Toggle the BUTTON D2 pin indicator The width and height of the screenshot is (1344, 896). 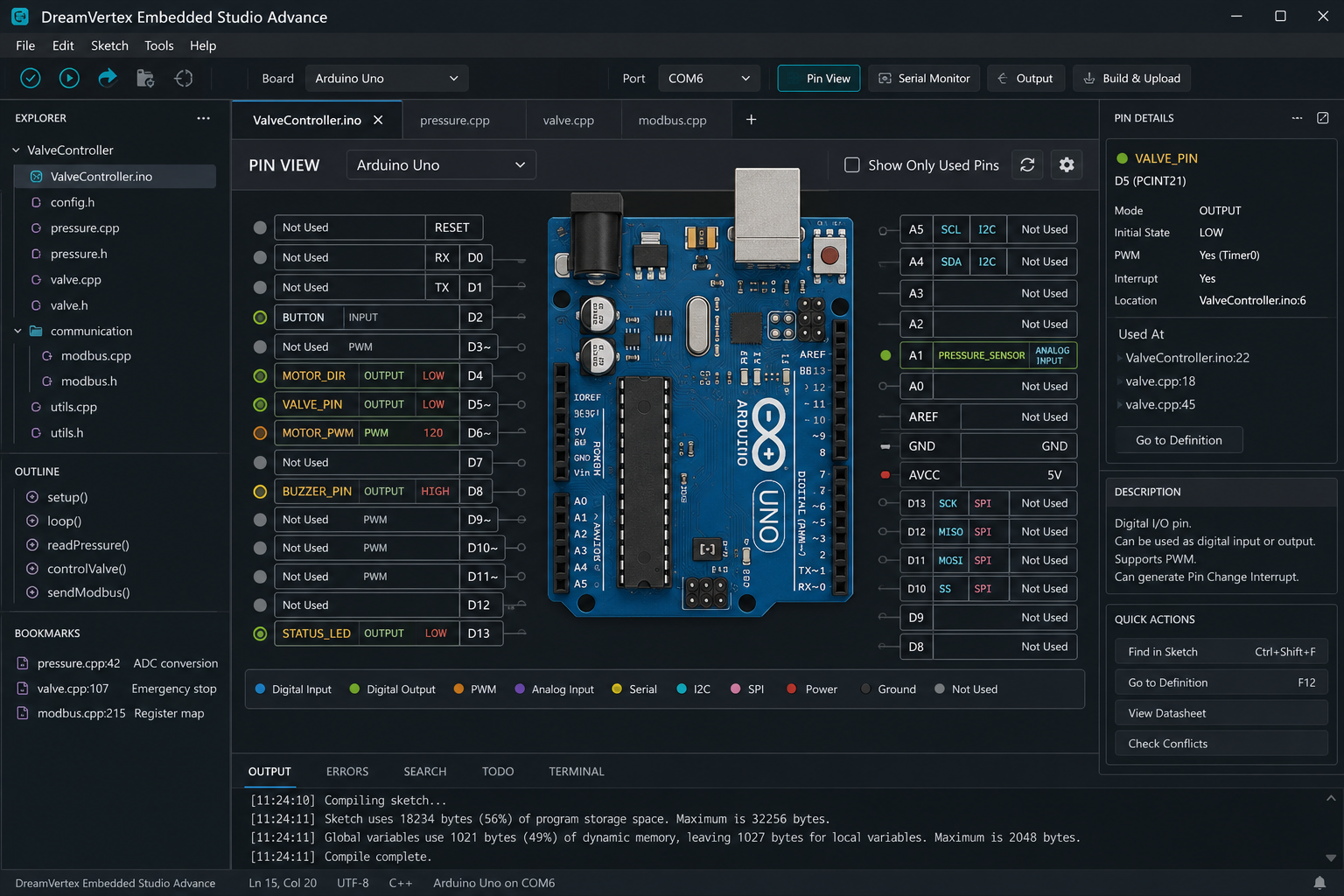260,318
